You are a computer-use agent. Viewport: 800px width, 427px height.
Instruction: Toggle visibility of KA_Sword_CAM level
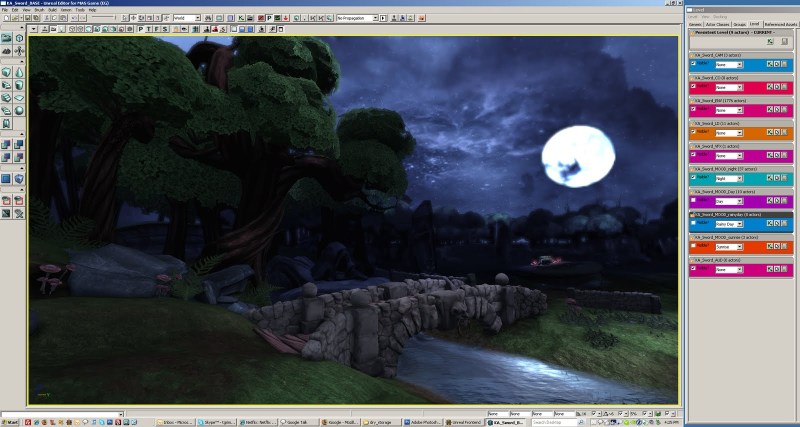693,64
